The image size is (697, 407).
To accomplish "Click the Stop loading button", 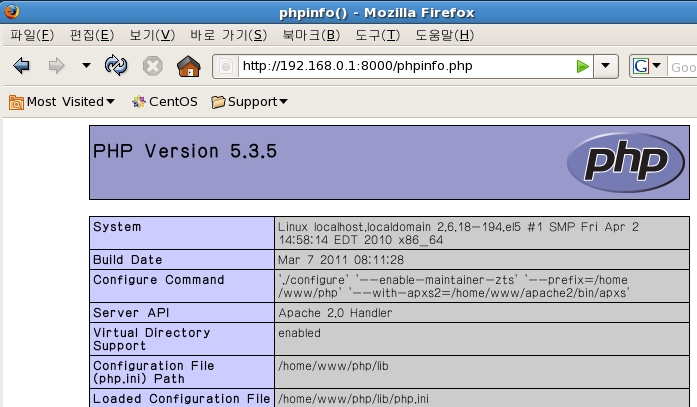I will pos(152,66).
